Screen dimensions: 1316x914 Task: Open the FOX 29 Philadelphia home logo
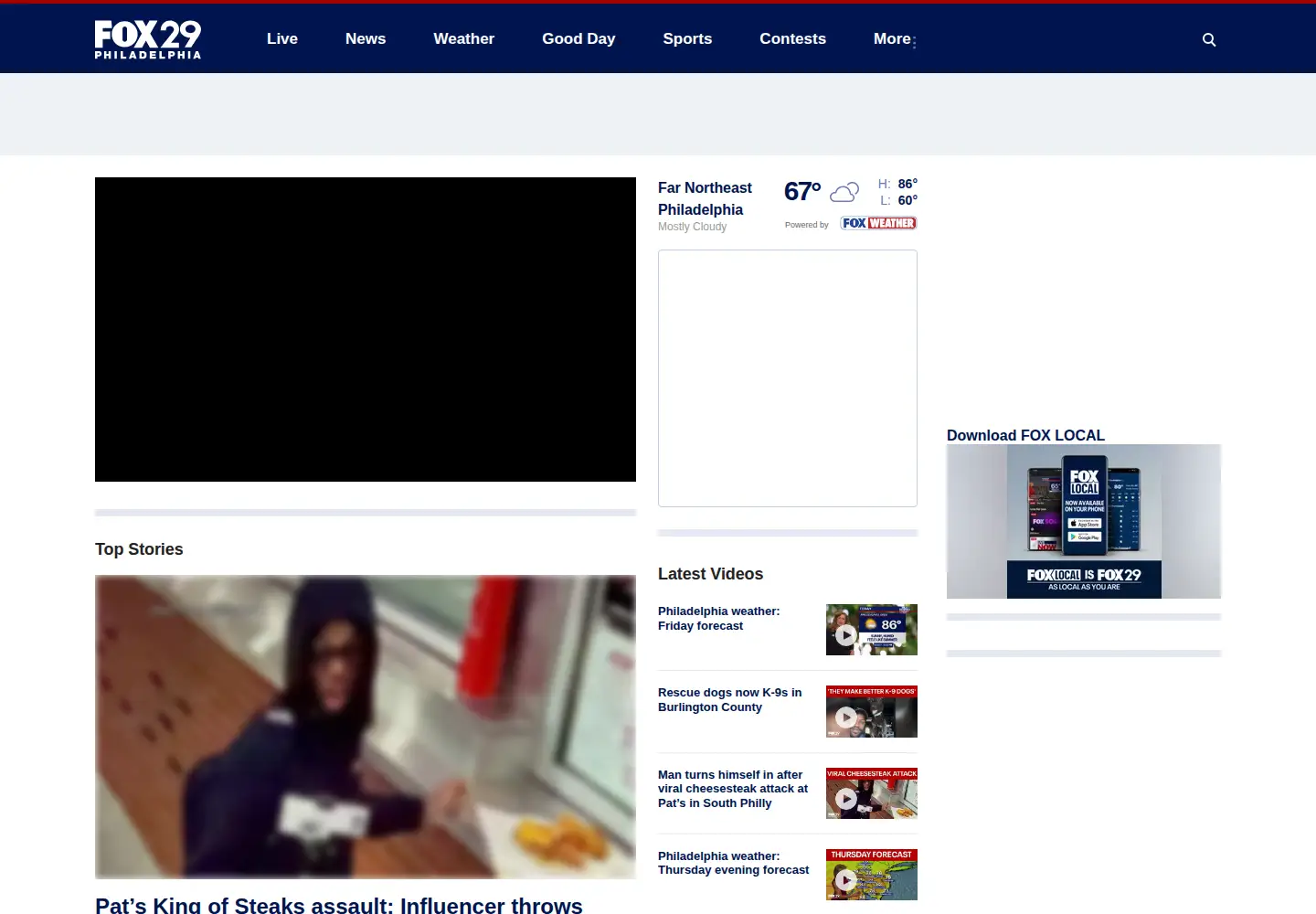(x=148, y=39)
